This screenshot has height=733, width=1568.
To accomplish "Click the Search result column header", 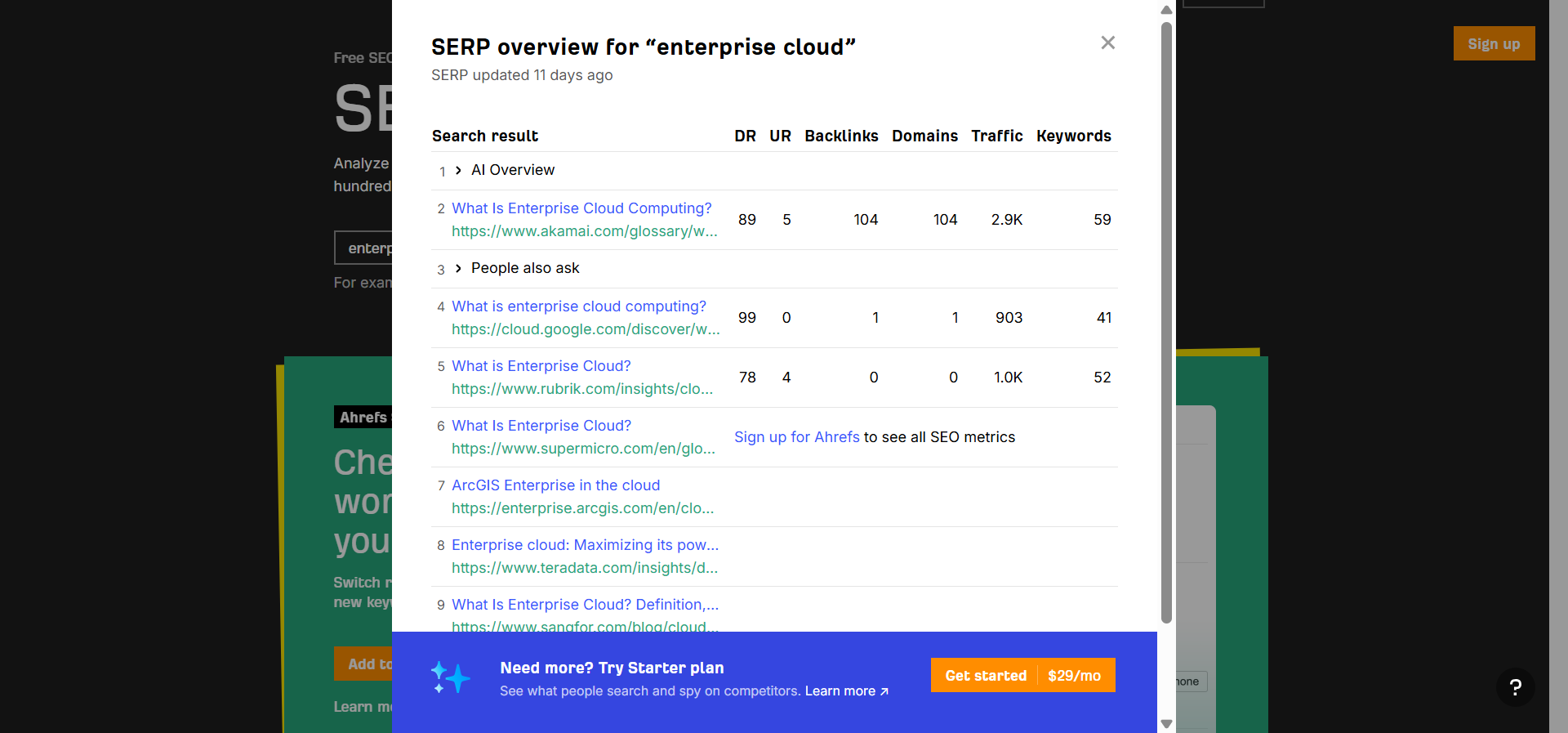I will click(x=485, y=136).
